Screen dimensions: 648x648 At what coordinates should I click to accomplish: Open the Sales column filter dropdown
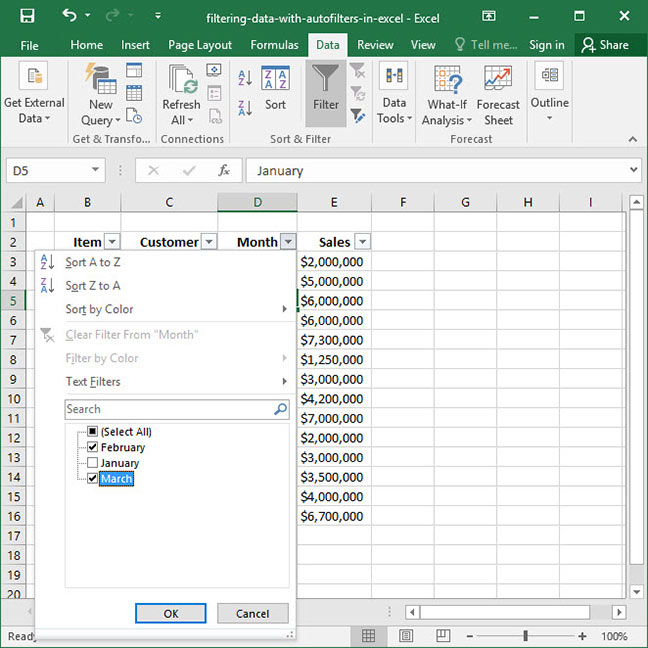[x=362, y=241]
